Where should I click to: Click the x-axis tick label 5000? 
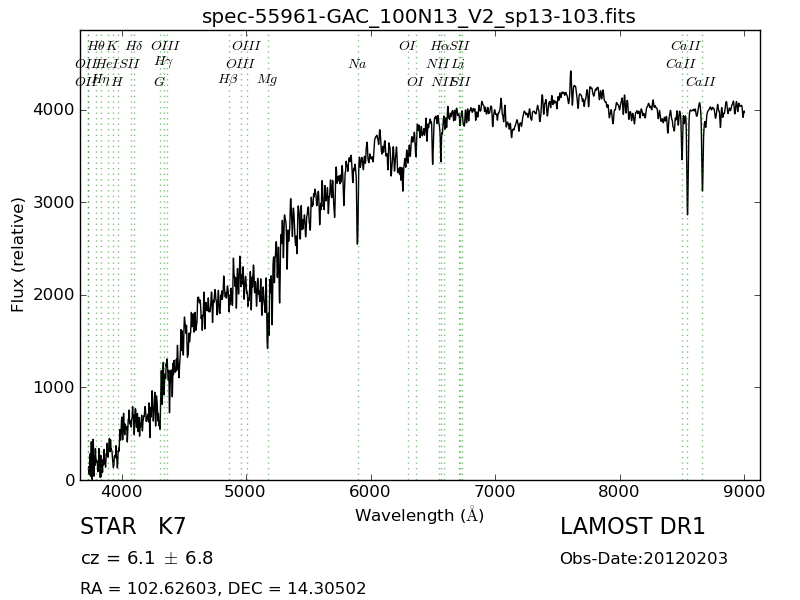(246, 492)
